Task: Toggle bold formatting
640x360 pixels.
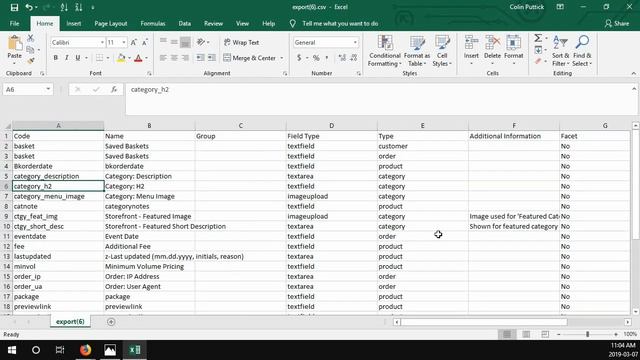Action: point(56,58)
